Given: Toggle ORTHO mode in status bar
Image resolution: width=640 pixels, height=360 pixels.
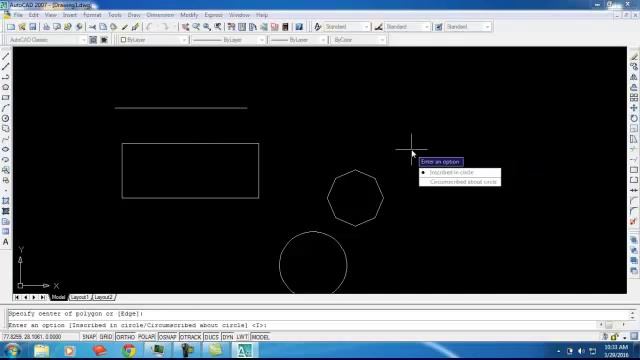Looking at the screenshot, I should [125, 337].
